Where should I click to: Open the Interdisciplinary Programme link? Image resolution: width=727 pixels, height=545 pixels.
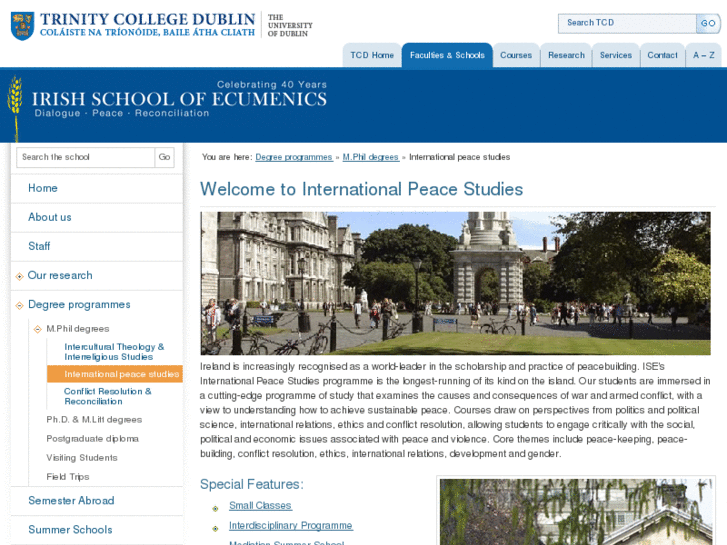(x=291, y=526)
